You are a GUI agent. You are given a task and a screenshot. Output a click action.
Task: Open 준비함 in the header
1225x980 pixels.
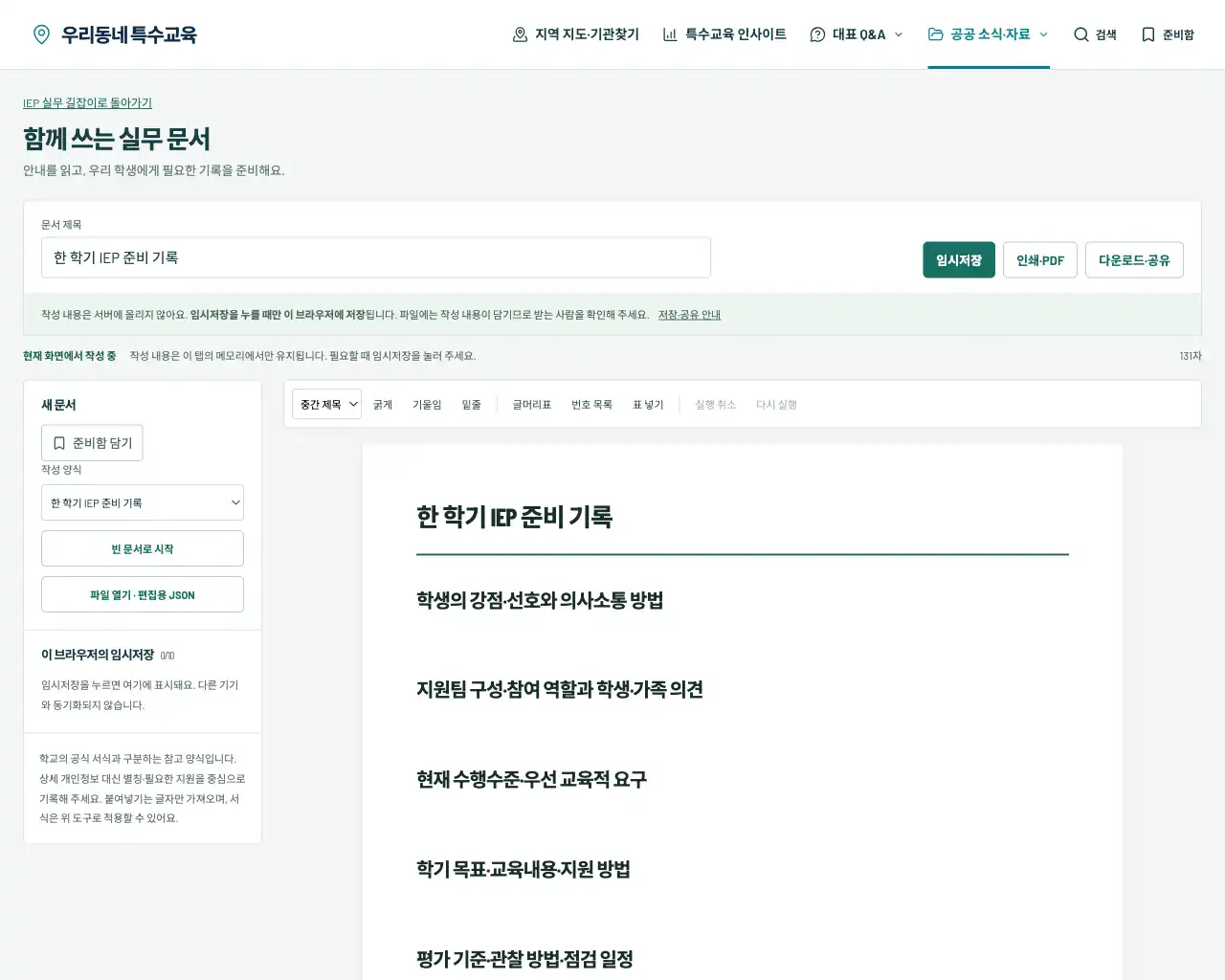(x=1168, y=34)
